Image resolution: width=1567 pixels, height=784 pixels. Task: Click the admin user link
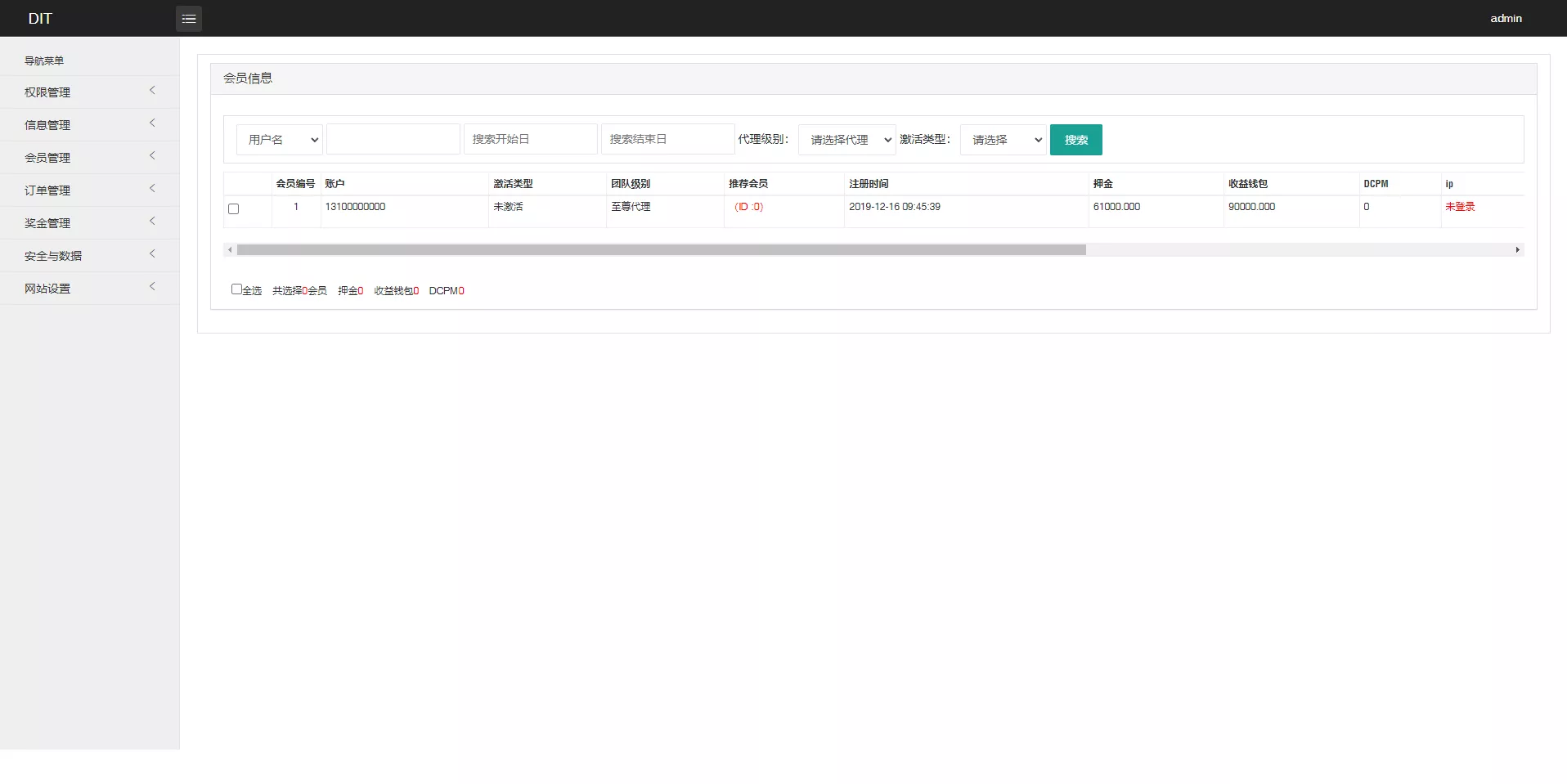pos(1505,19)
